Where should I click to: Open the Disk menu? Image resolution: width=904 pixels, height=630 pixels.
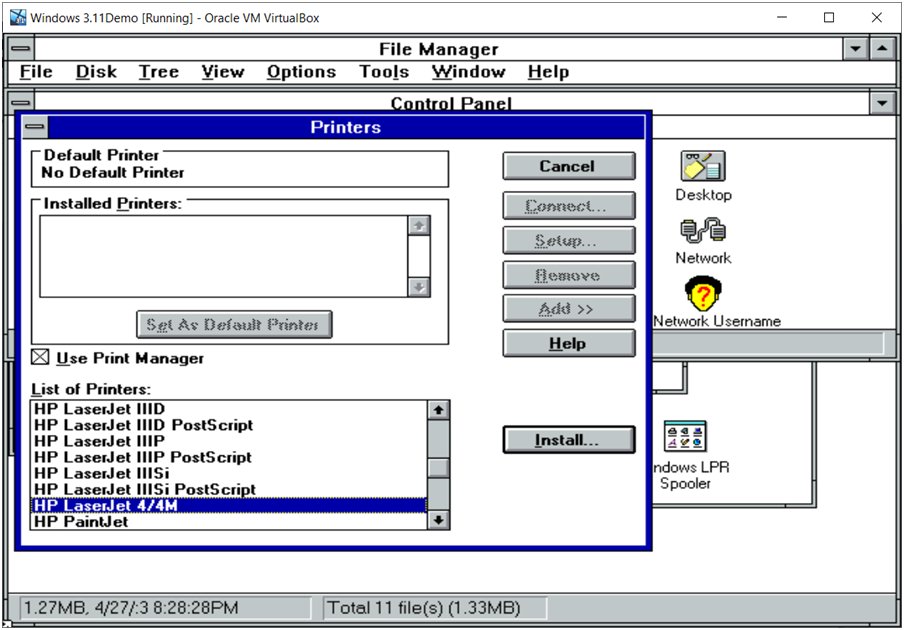tap(96, 71)
